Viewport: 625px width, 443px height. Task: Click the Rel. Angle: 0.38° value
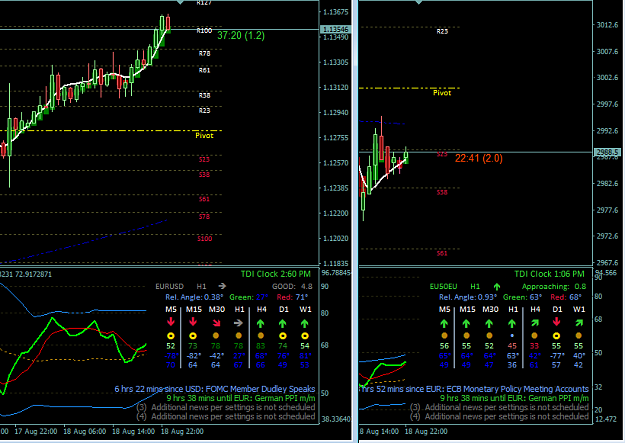click(x=194, y=297)
